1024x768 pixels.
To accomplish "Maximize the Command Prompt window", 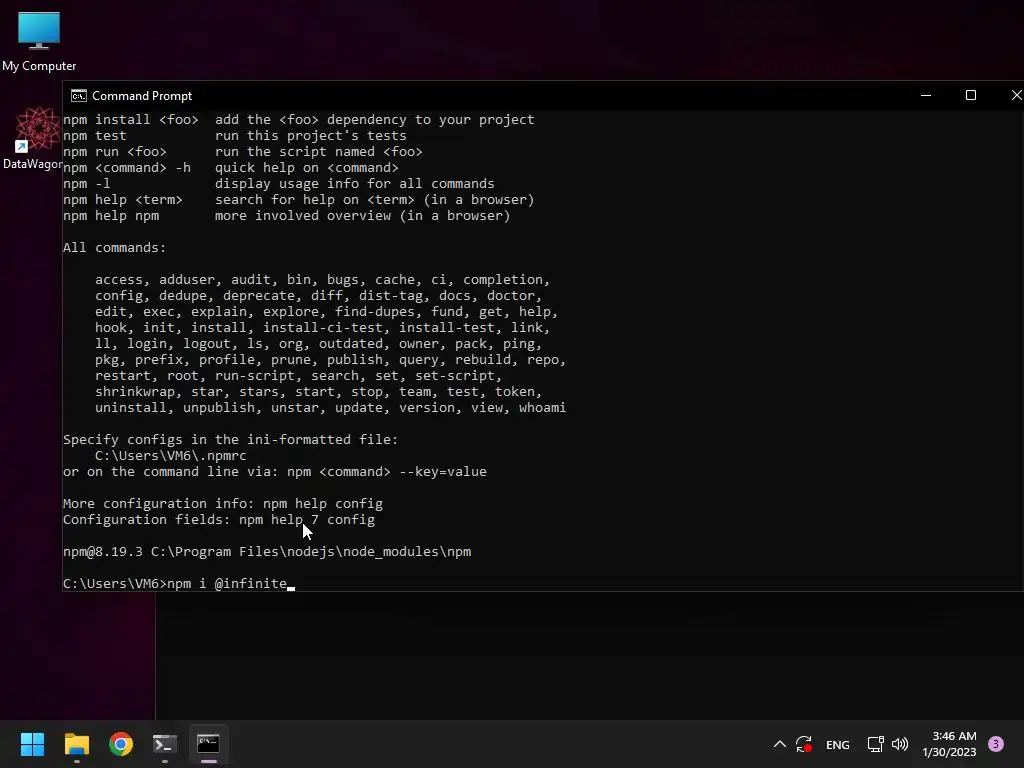I will coord(970,95).
